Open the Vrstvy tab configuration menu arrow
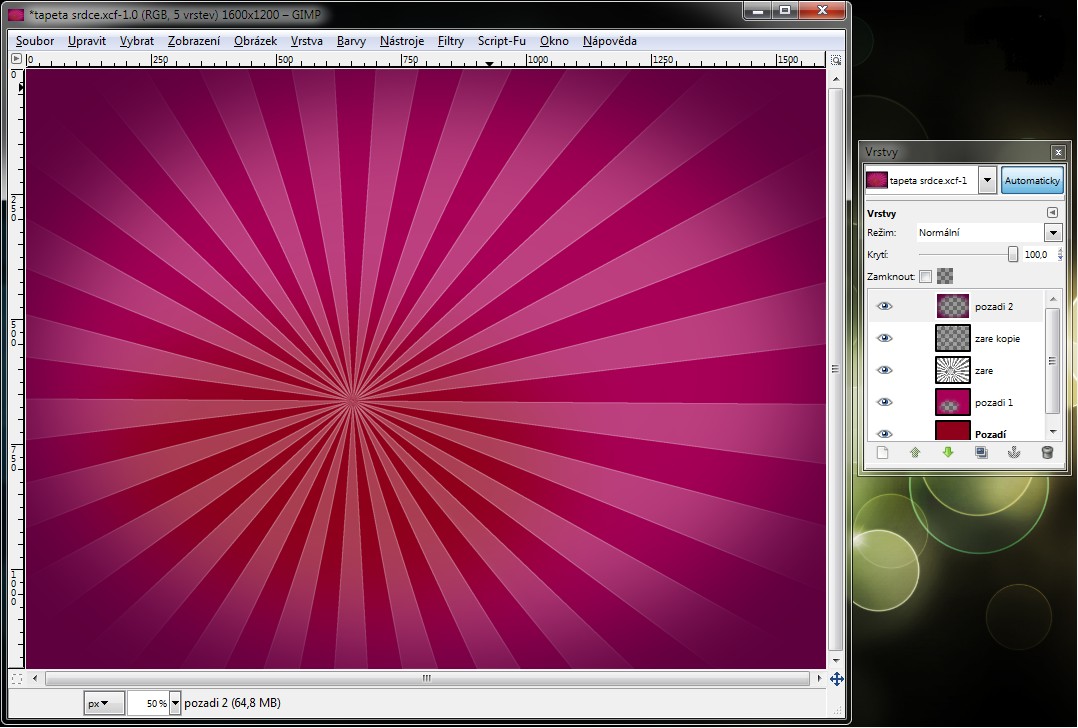Image resolution: width=1078 pixels, height=728 pixels. [x=1052, y=213]
